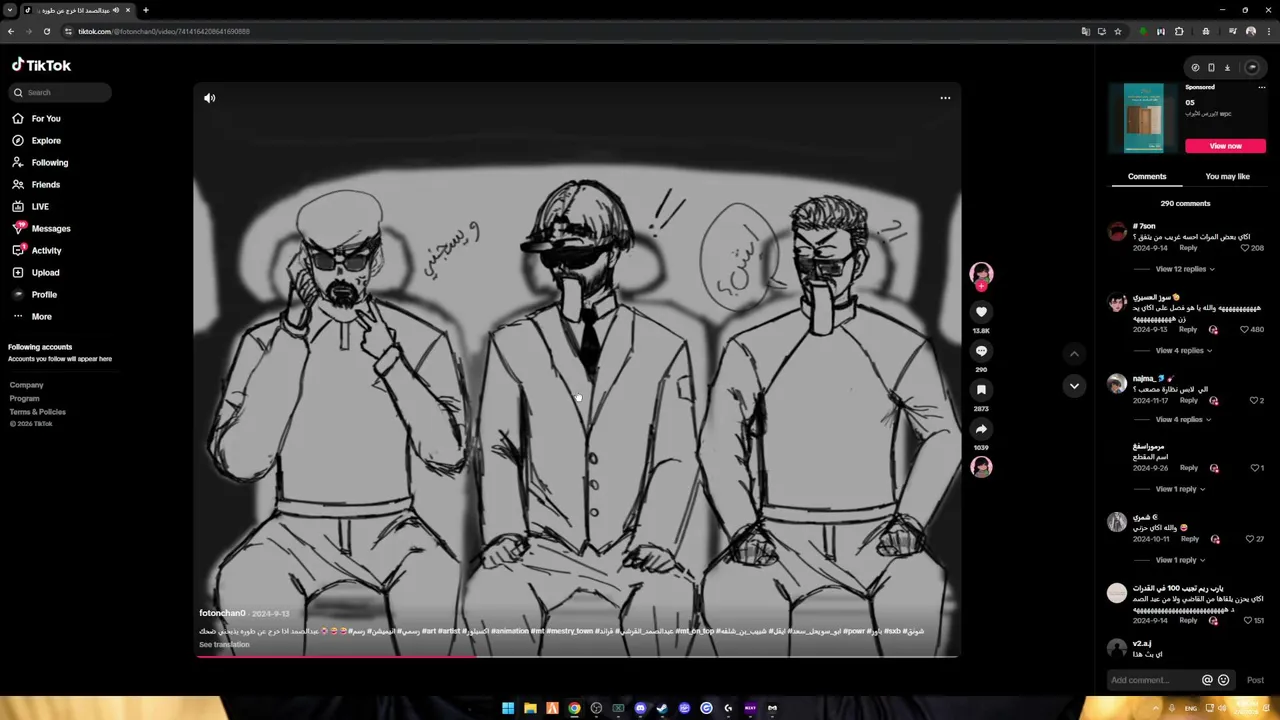Go to previous video with up chevron
1280x720 pixels.
click(1074, 353)
